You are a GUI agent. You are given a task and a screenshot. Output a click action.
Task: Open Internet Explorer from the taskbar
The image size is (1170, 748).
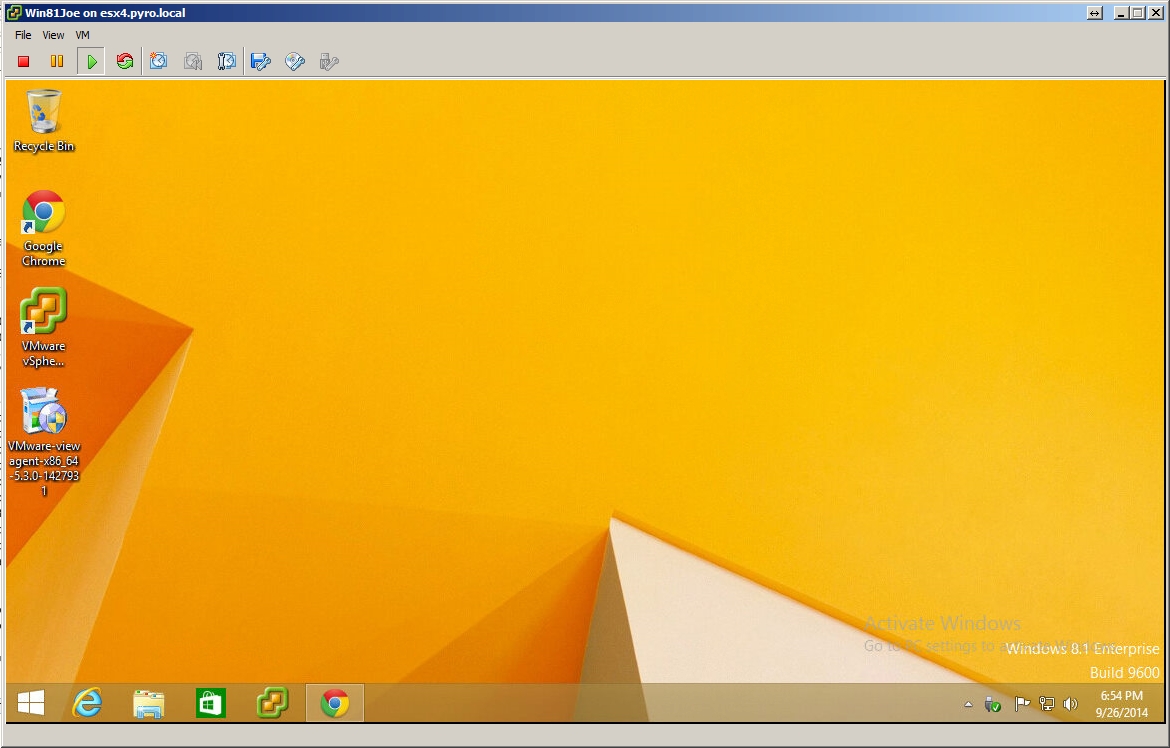click(88, 703)
